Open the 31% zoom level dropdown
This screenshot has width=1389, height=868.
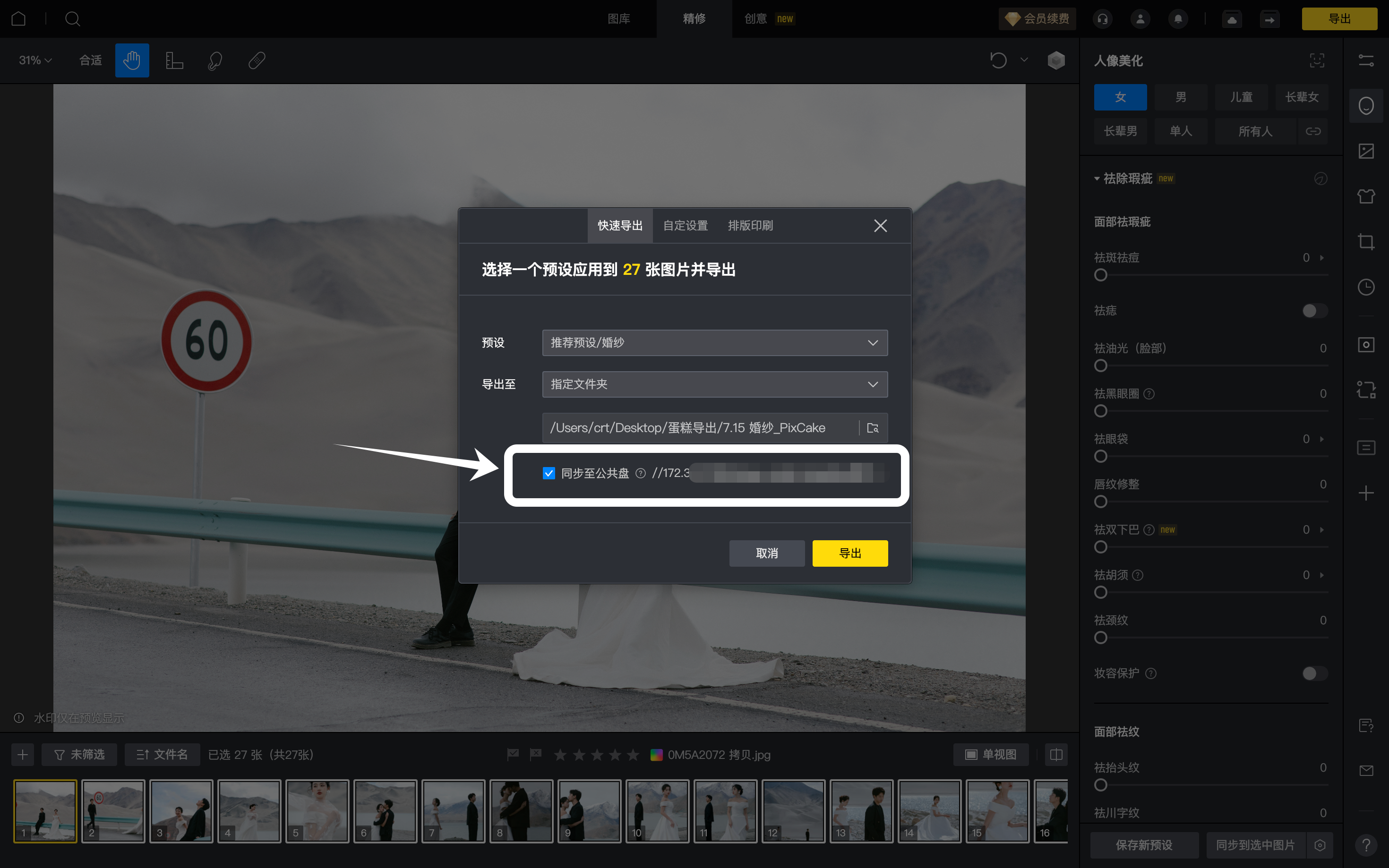(35, 60)
